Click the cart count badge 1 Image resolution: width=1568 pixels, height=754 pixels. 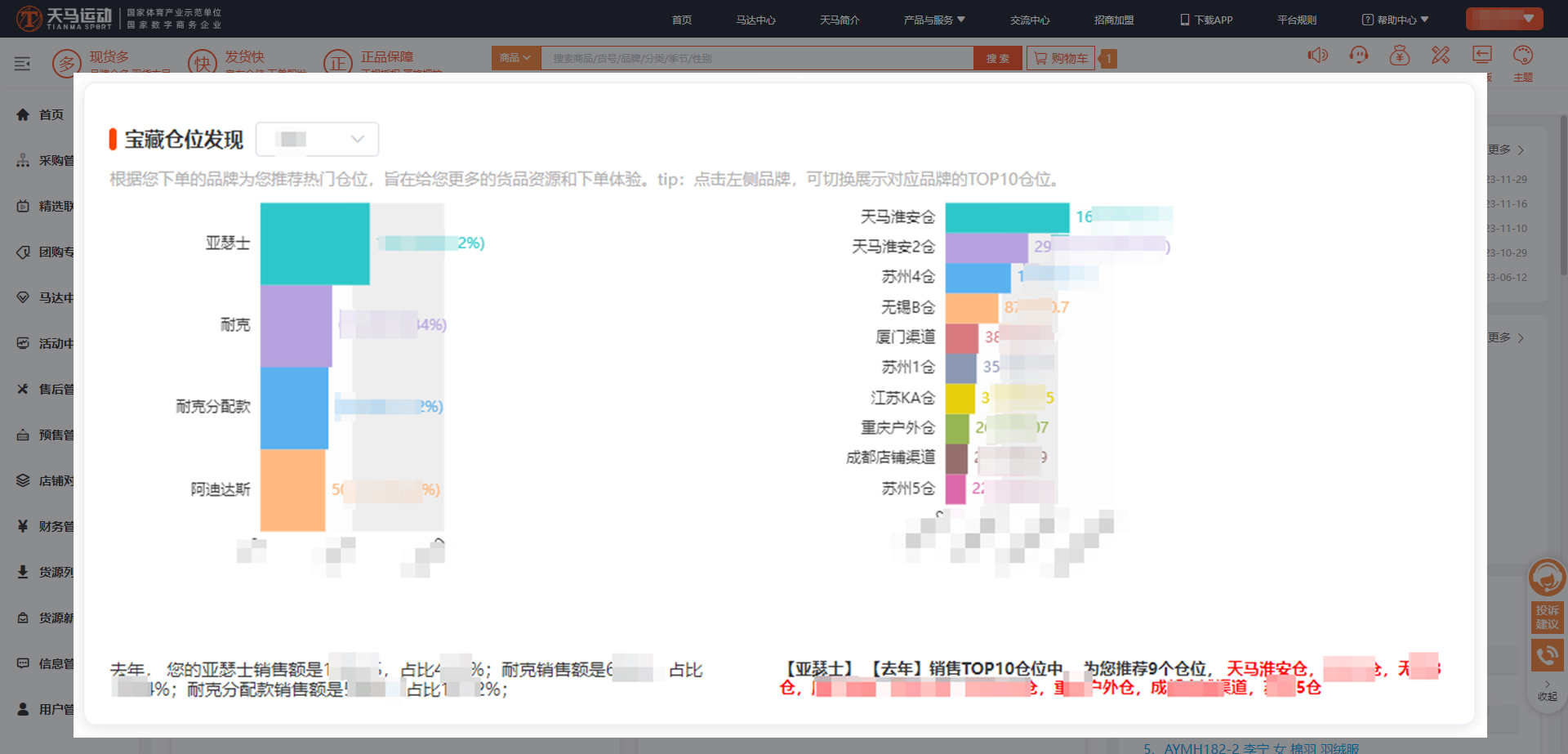click(x=1108, y=58)
